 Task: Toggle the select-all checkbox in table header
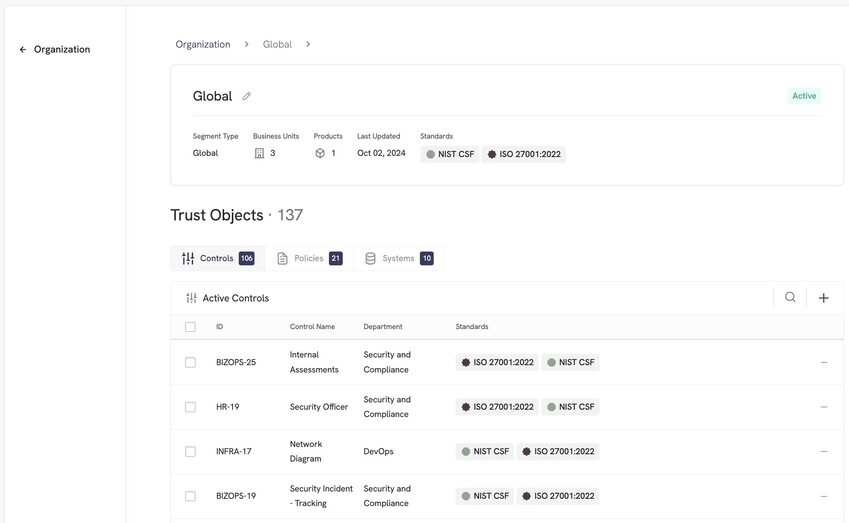tap(190, 327)
